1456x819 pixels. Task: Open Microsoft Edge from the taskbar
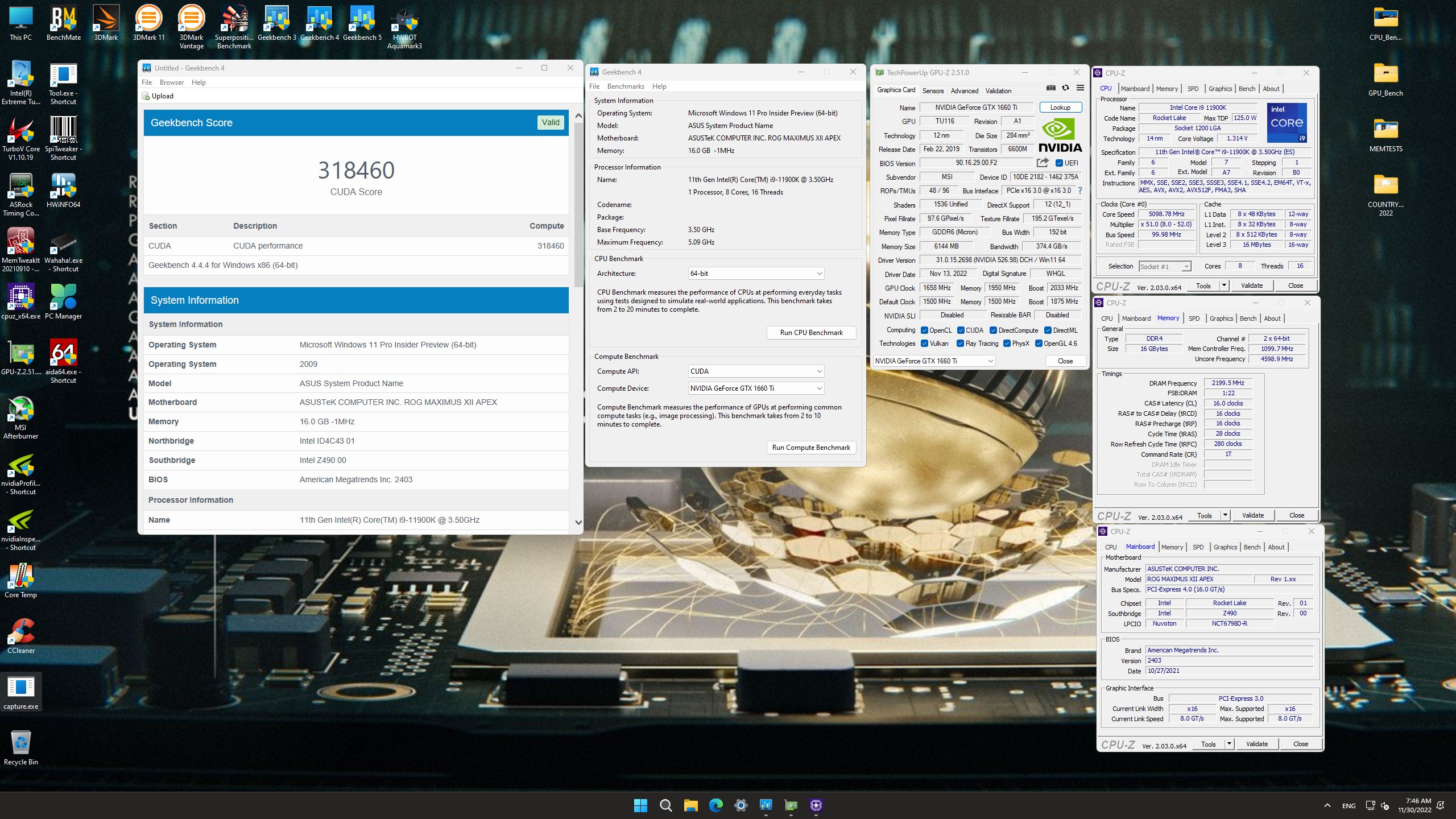tap(715, 805)
